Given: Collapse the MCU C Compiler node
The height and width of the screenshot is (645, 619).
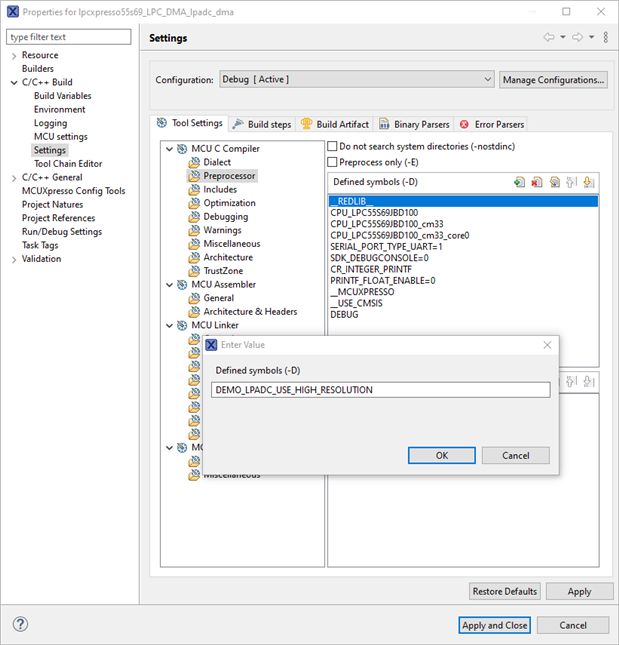Looking at the screenshot, I should 169,148.
